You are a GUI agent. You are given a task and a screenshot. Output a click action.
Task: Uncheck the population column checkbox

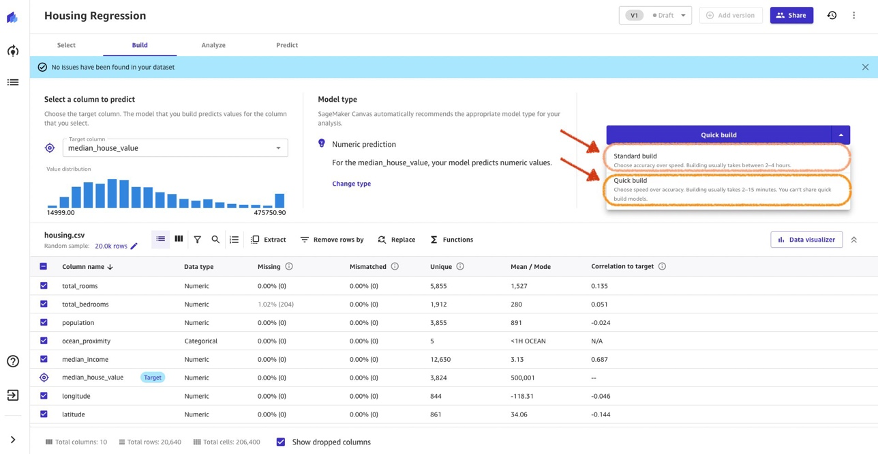pyautogui.click(x=44, y=323)
